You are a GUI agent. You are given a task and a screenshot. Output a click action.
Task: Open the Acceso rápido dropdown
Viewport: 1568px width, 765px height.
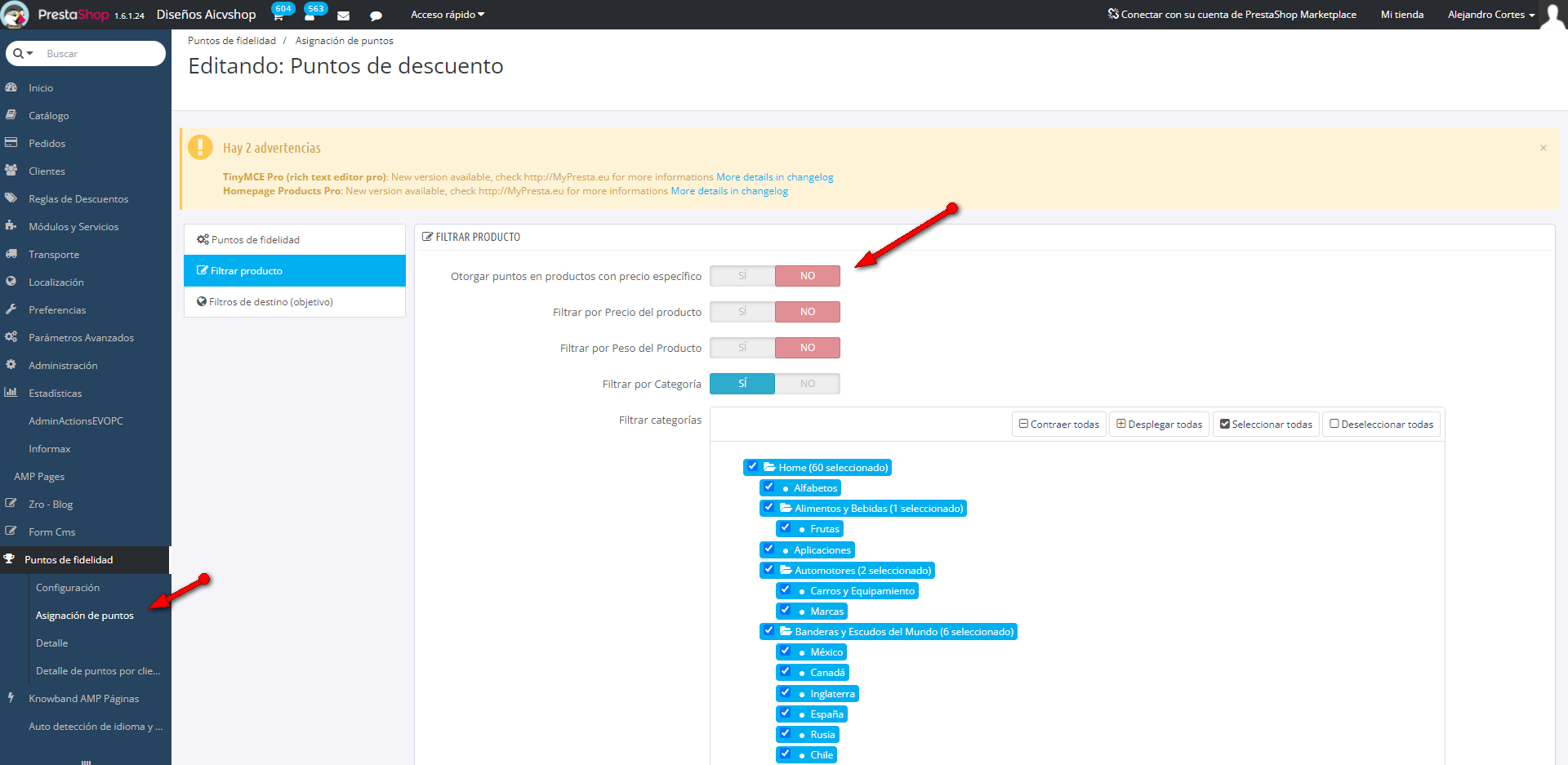[448, 15]
